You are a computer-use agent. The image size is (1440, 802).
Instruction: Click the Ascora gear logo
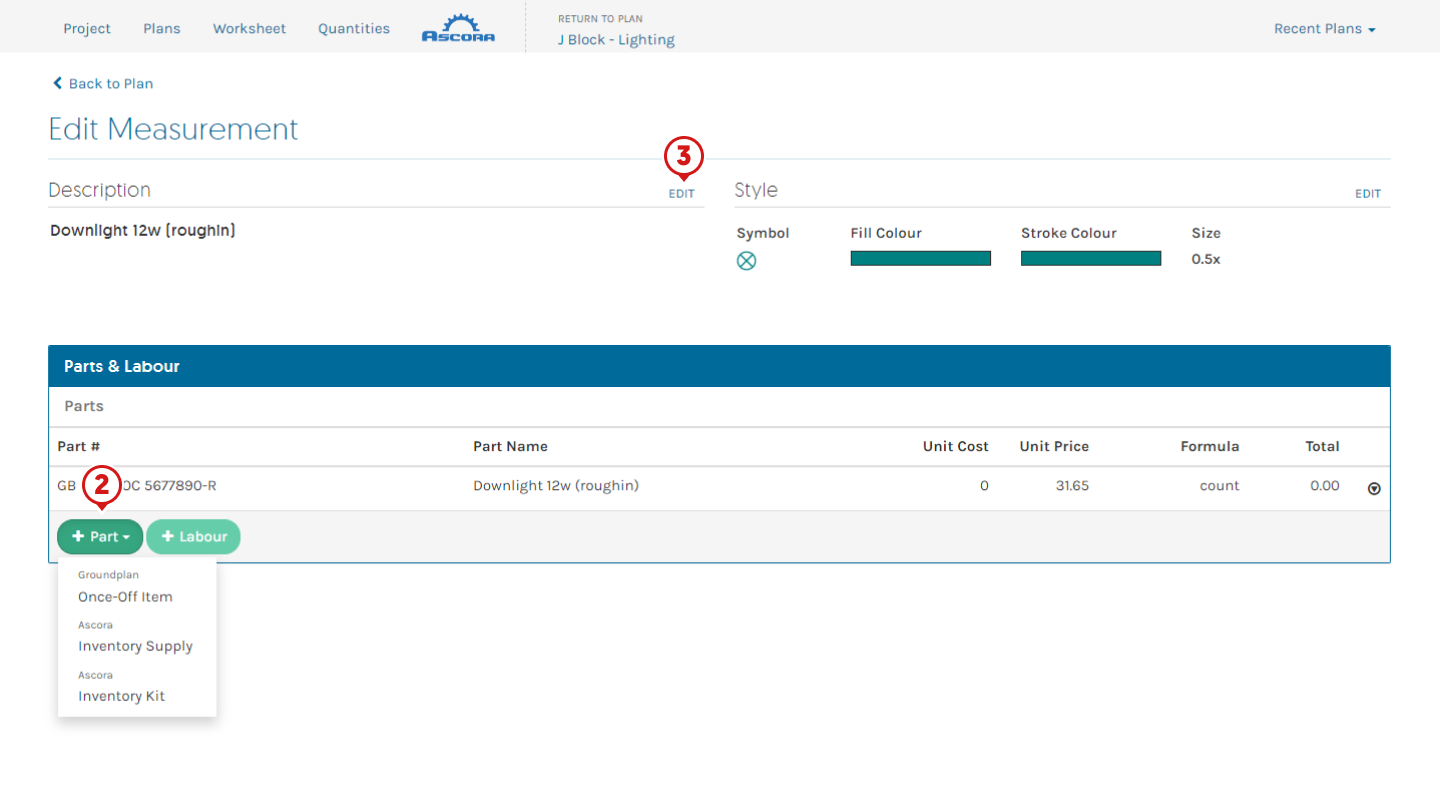coord(458,28)
